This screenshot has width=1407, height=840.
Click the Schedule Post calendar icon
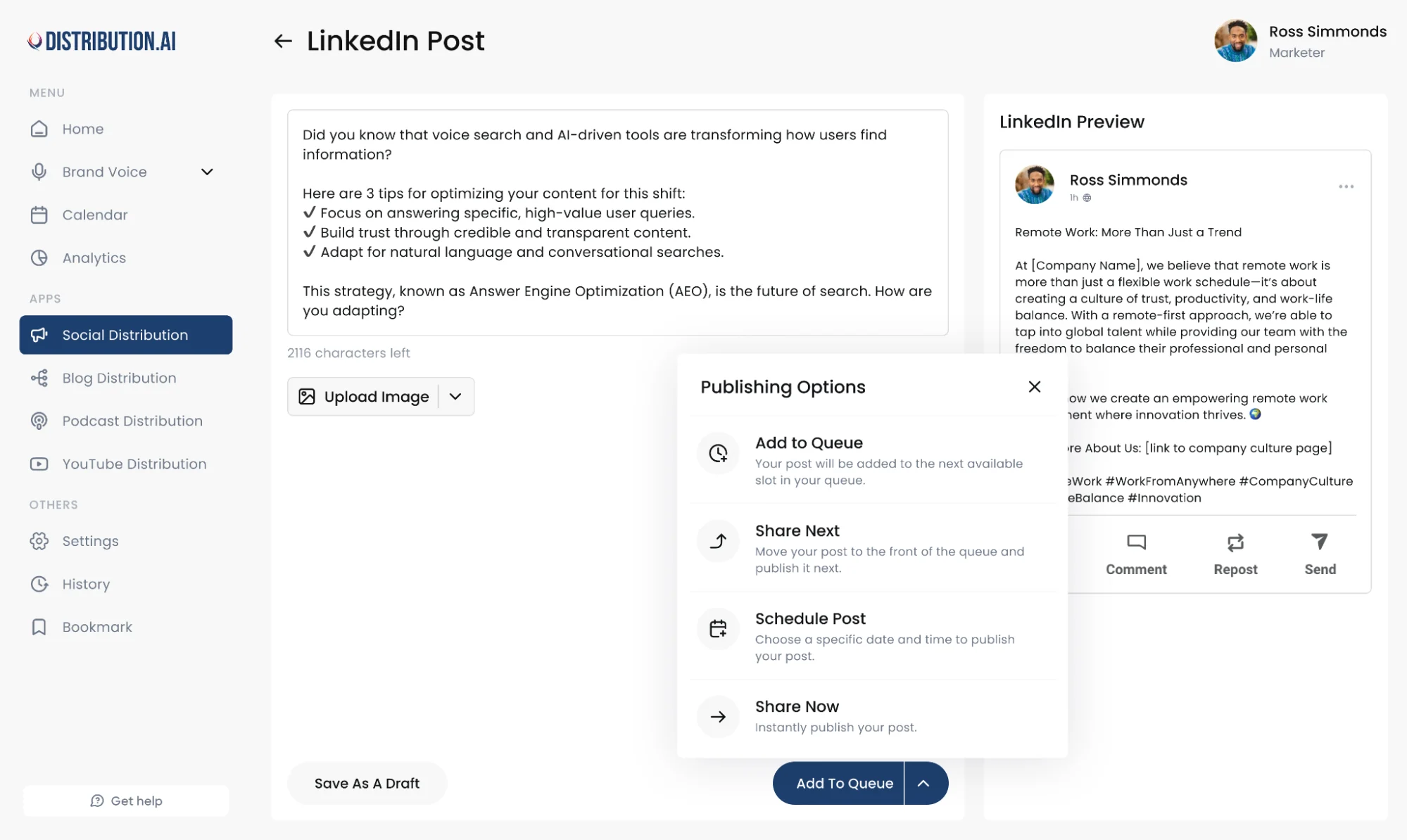coord(718,628)
